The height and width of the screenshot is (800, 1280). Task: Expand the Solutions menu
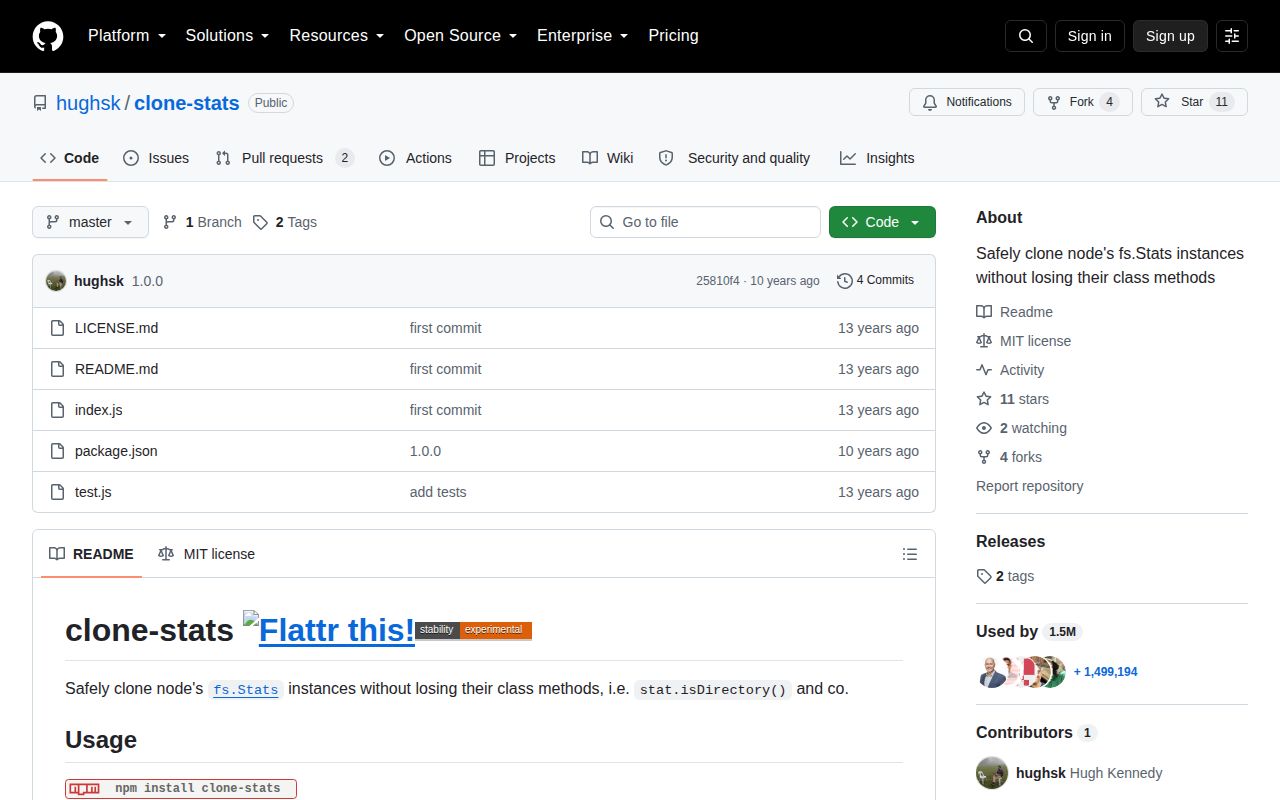click(227, 36)
